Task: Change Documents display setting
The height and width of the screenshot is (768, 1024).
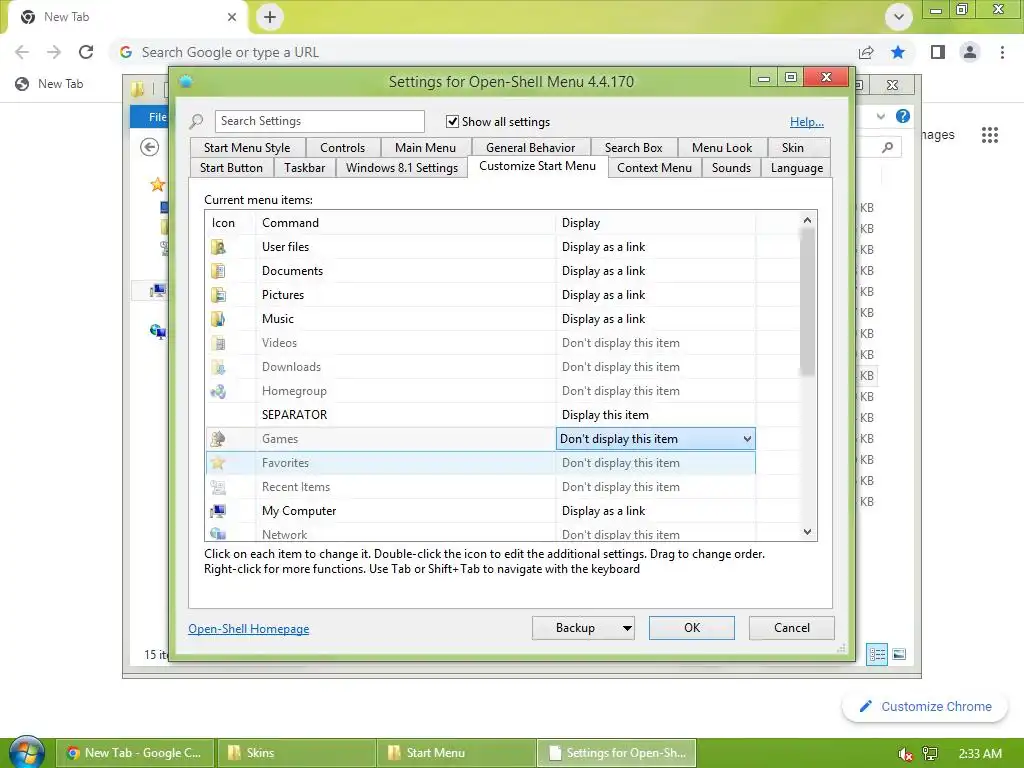Action: point(655,271)
